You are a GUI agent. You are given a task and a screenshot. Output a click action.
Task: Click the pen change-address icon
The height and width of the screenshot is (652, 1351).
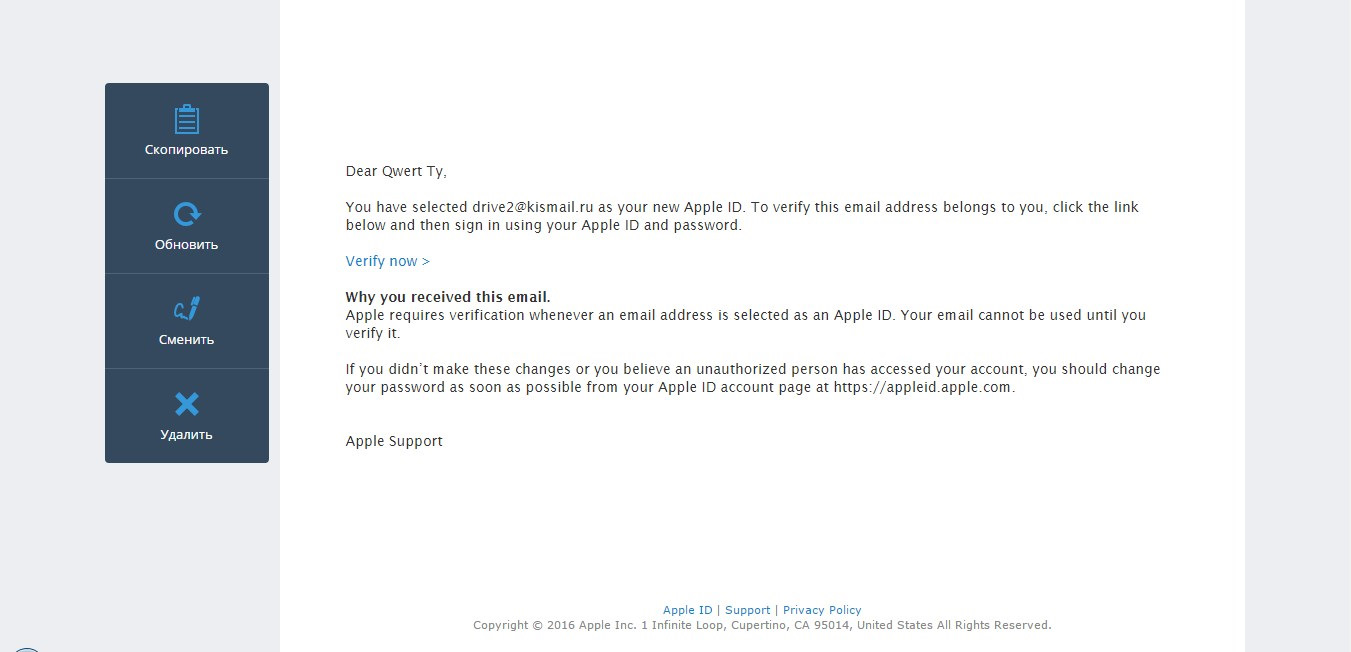click(187, 309)
